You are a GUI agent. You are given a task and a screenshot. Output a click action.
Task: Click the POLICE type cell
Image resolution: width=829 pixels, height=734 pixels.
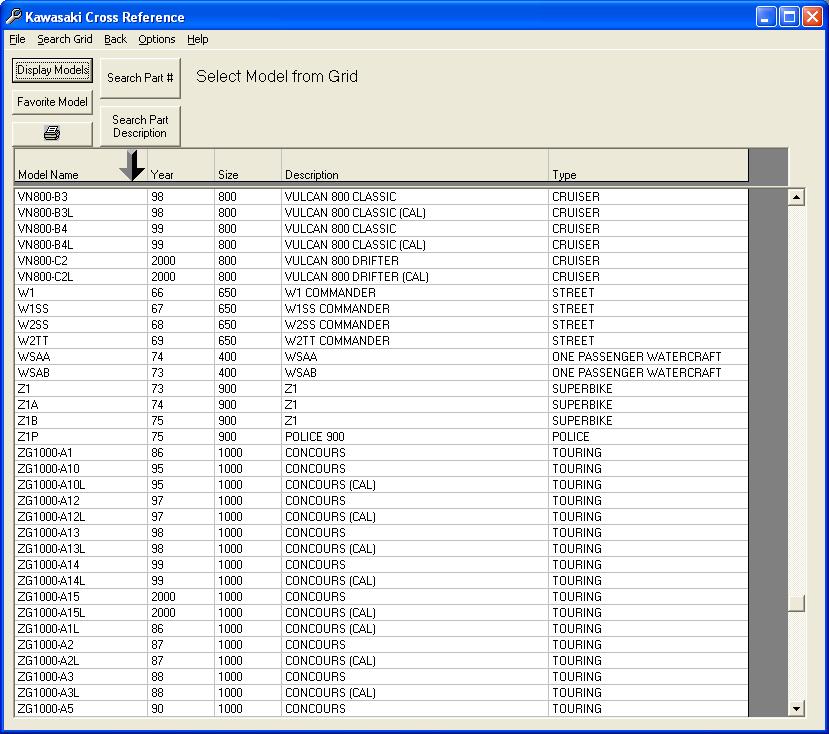(x=648, y=437)
